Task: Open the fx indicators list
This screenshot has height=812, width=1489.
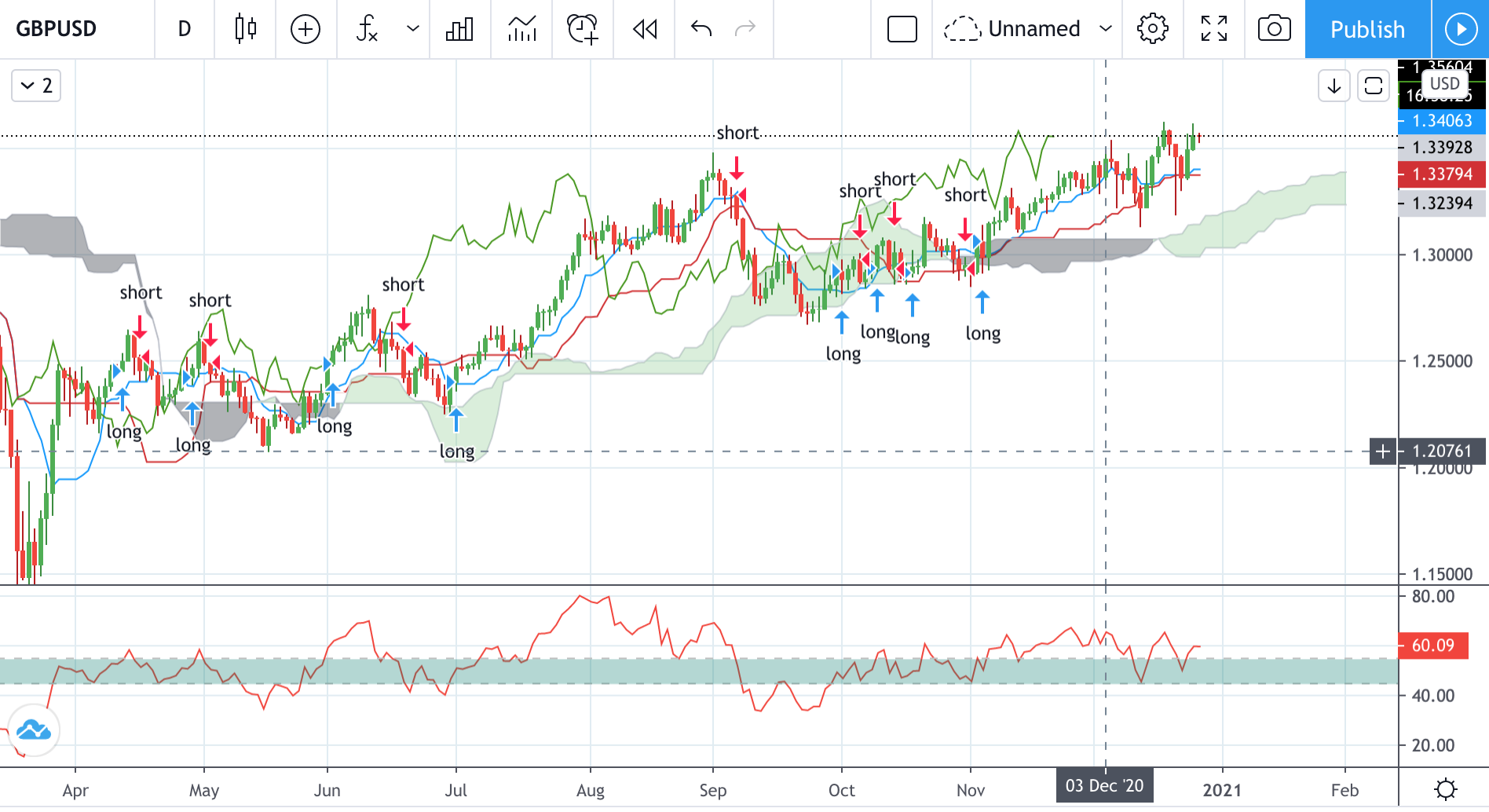Action: tap(368, 29)
